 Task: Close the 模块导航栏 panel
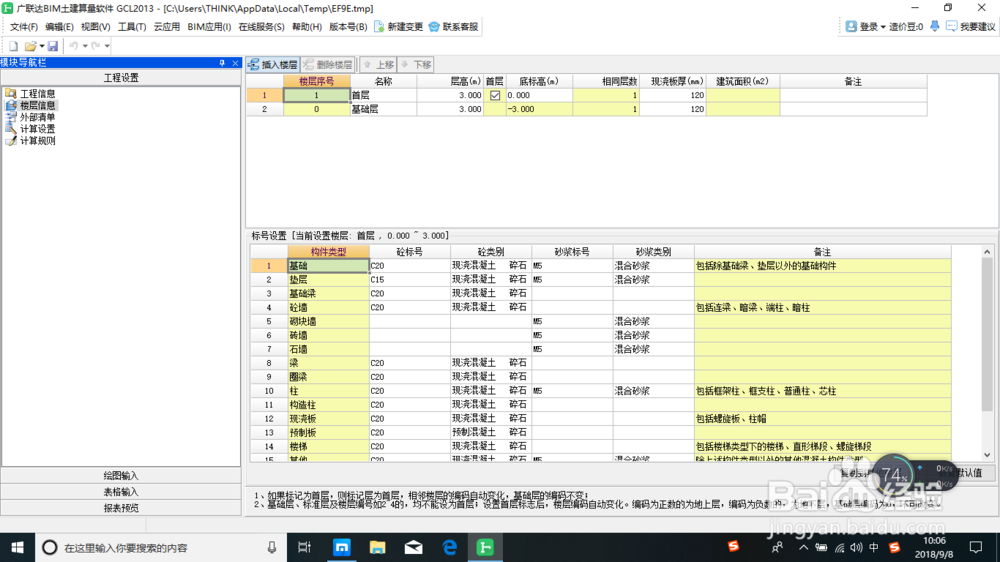point(235,63)
